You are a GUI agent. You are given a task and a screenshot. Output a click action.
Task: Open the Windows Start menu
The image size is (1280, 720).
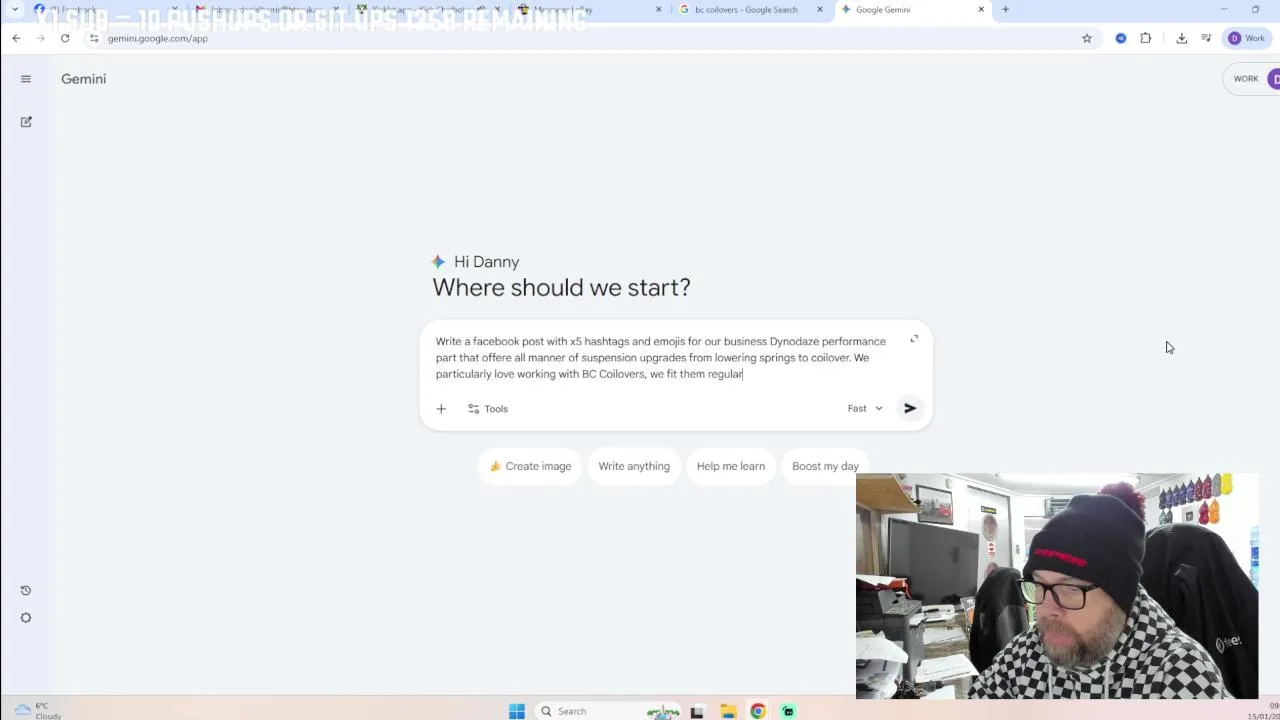pos(517,711)
